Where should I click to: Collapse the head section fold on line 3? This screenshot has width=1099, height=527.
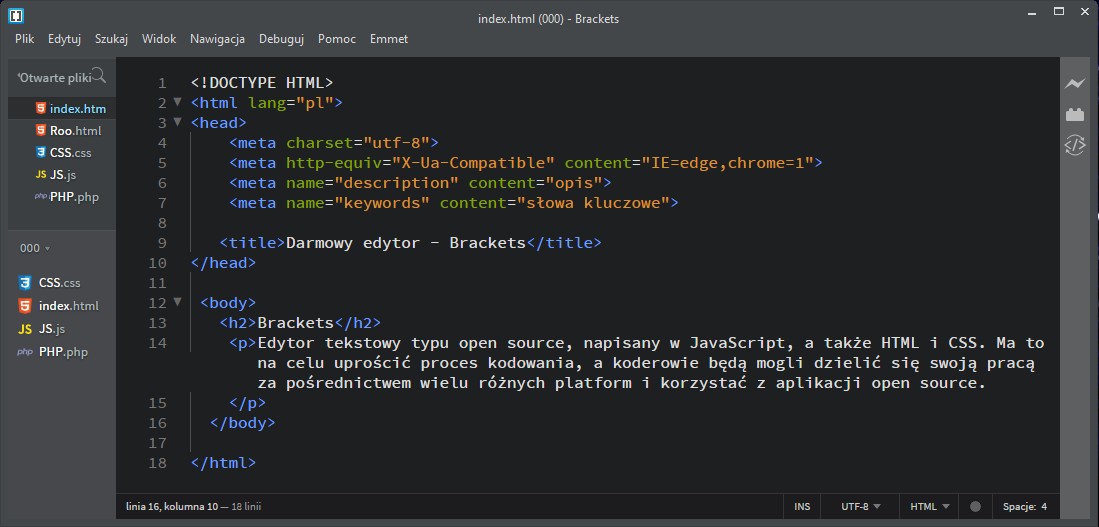[x=177, y=122]
